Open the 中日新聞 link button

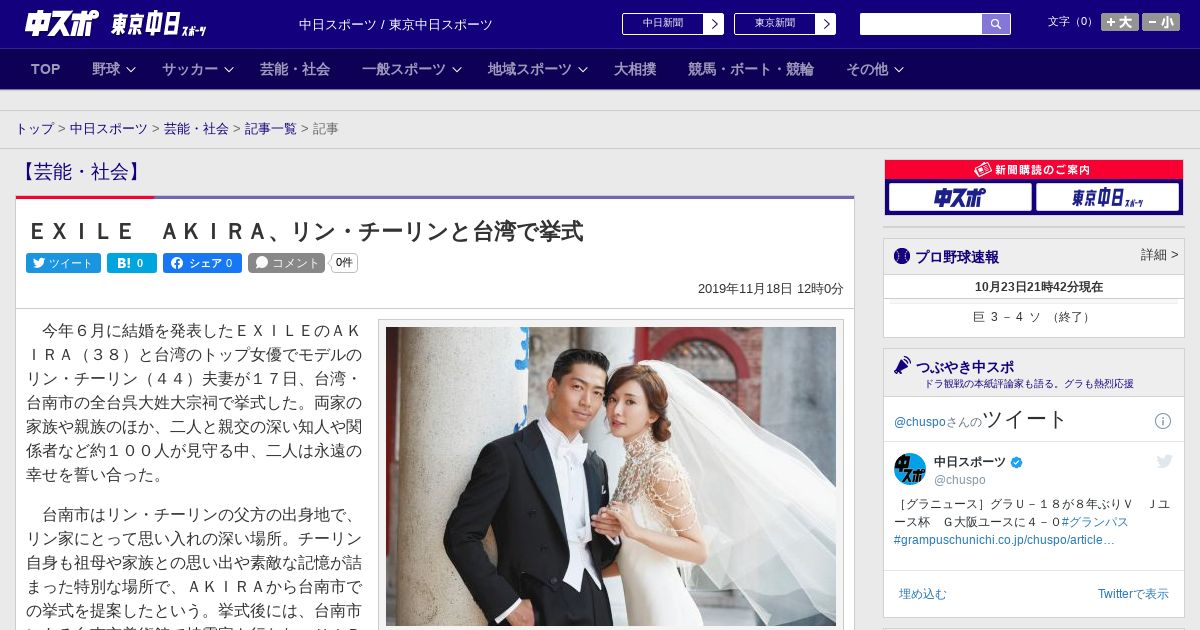(x=673, y=24)
